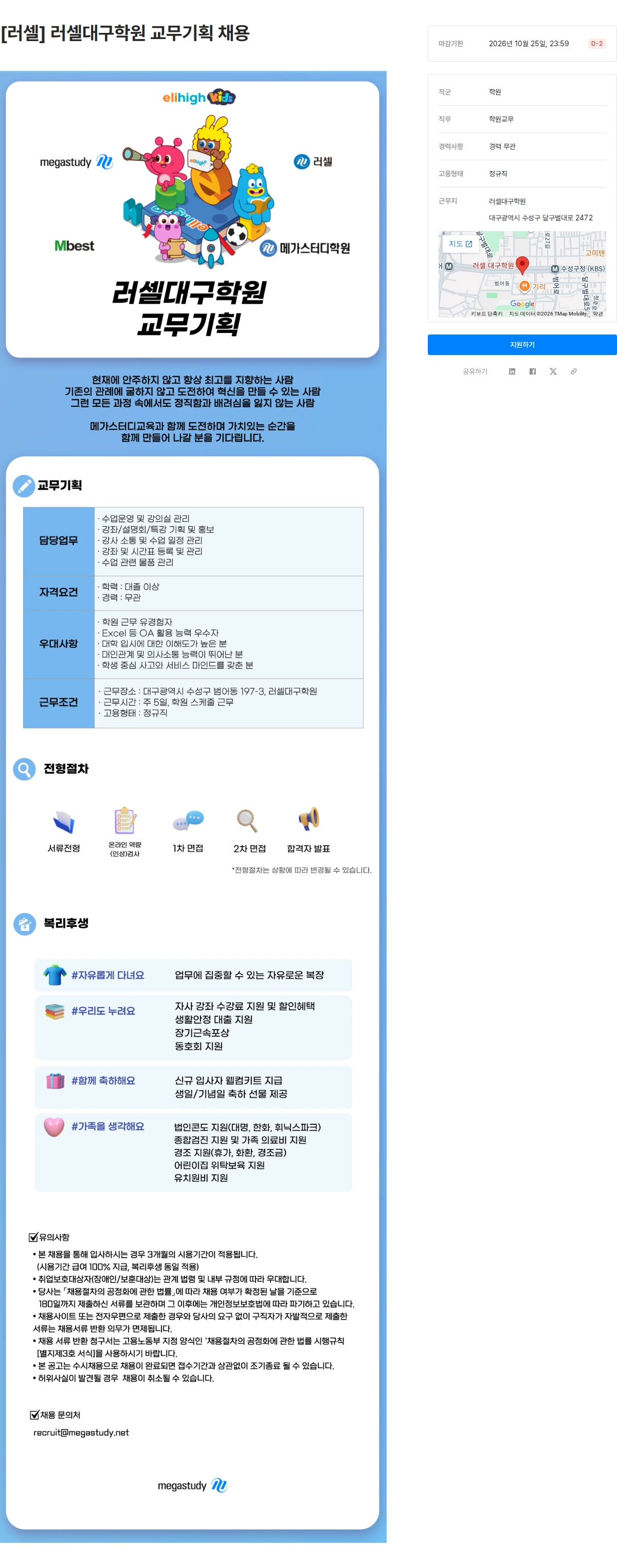Click the 서류전형 folder icon
617x1568 pixels.
click(63, 822)
